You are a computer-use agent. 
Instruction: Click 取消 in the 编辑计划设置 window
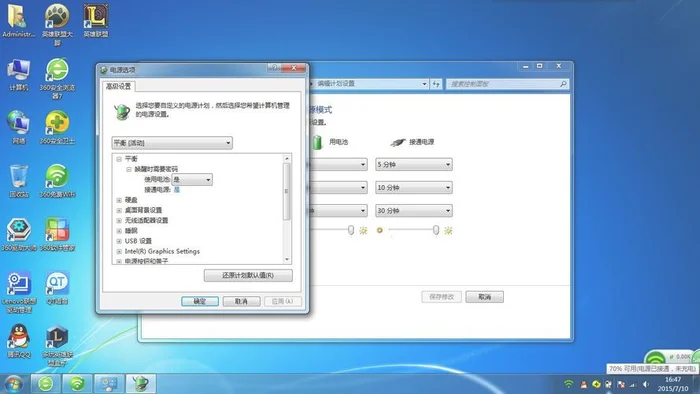click(x=484, y=297)
